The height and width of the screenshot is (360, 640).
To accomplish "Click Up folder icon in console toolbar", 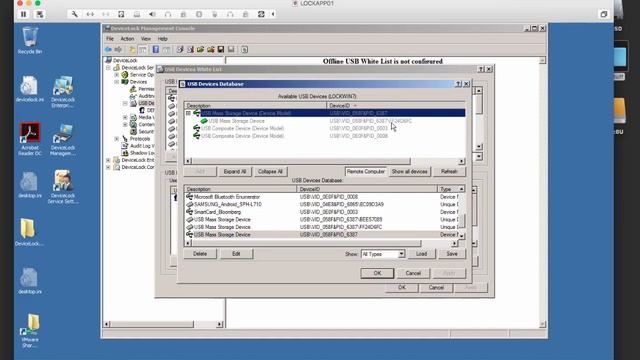I will pyautogui.click(x=133, y=49).
